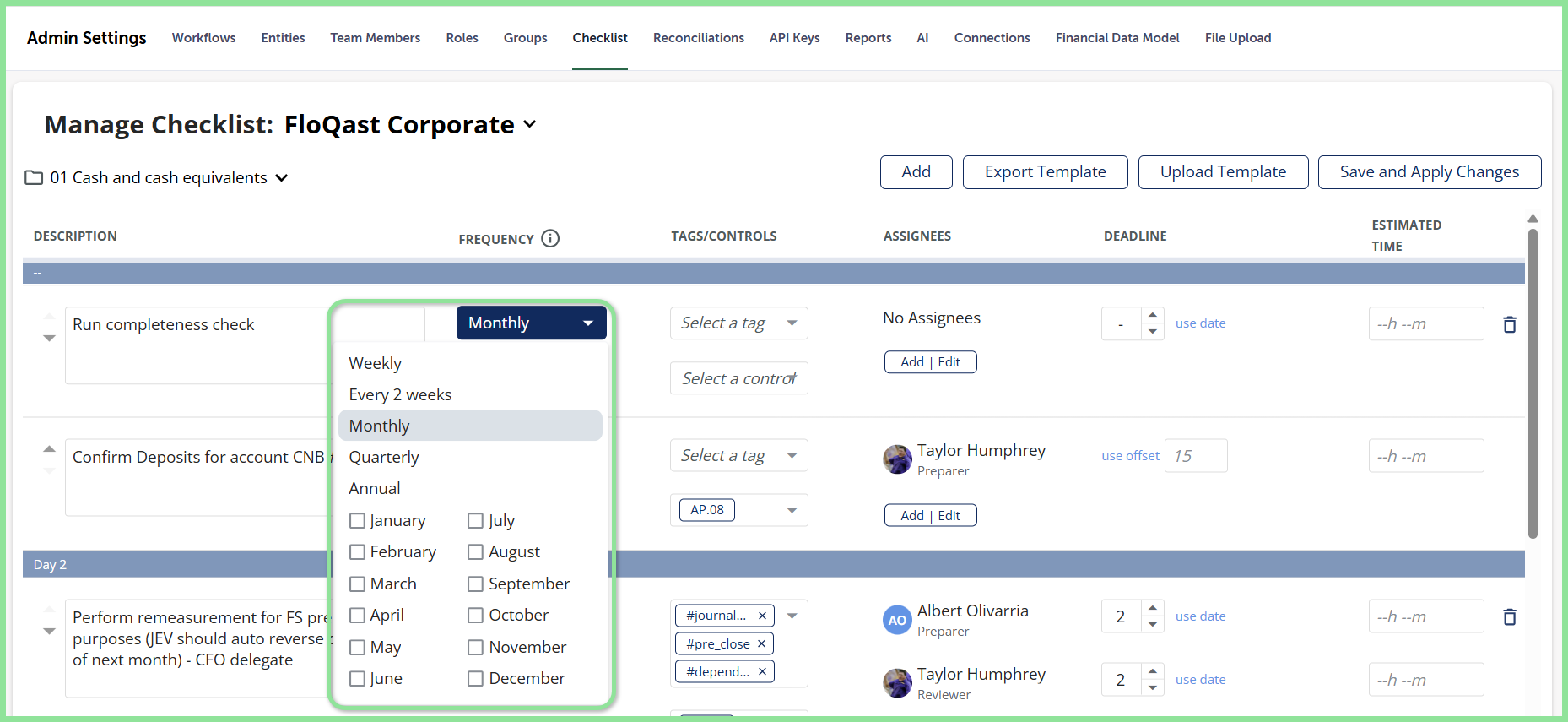The image size is (1568, 722).
Task: Decrease Run completeness check deadline value
Action: [x=1153, y=331]
